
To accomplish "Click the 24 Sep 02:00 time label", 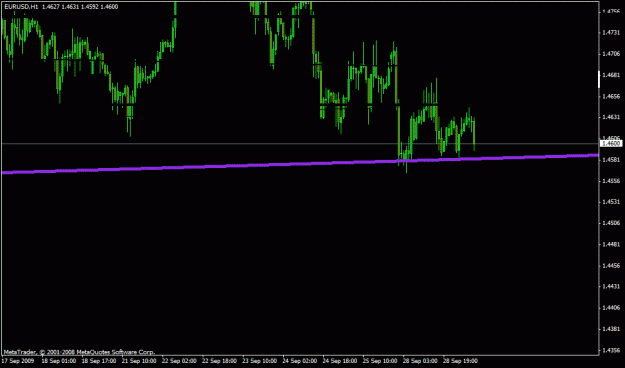I will 300,361.
